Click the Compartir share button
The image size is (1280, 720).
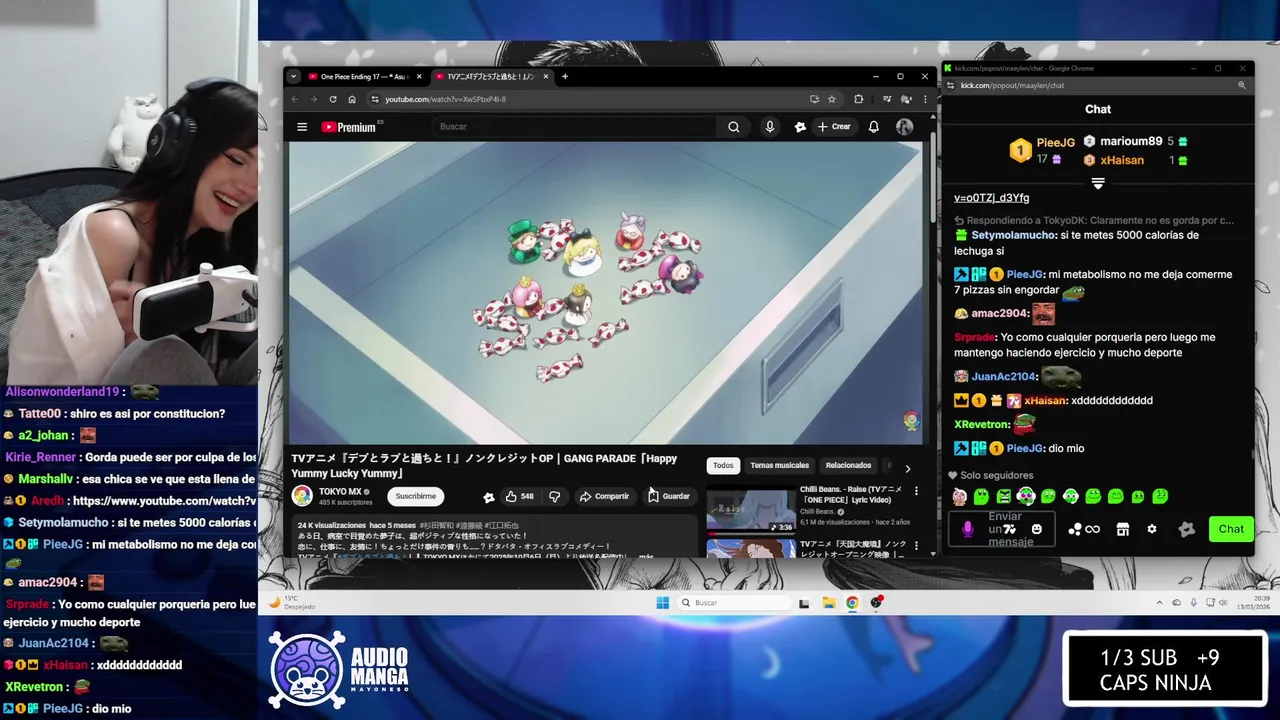[x=604, y=496]
